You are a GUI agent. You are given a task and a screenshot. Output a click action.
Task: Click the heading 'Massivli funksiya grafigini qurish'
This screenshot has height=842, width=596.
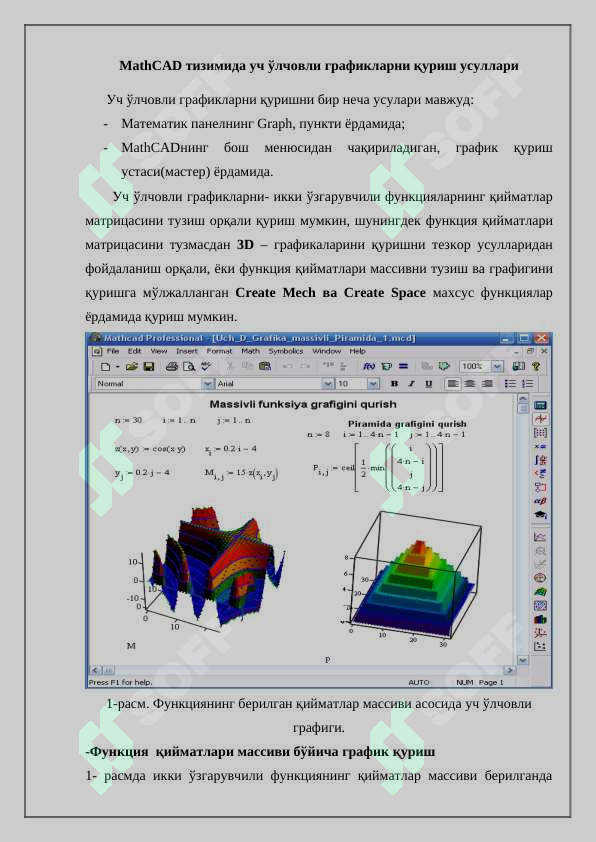(303, 404)
